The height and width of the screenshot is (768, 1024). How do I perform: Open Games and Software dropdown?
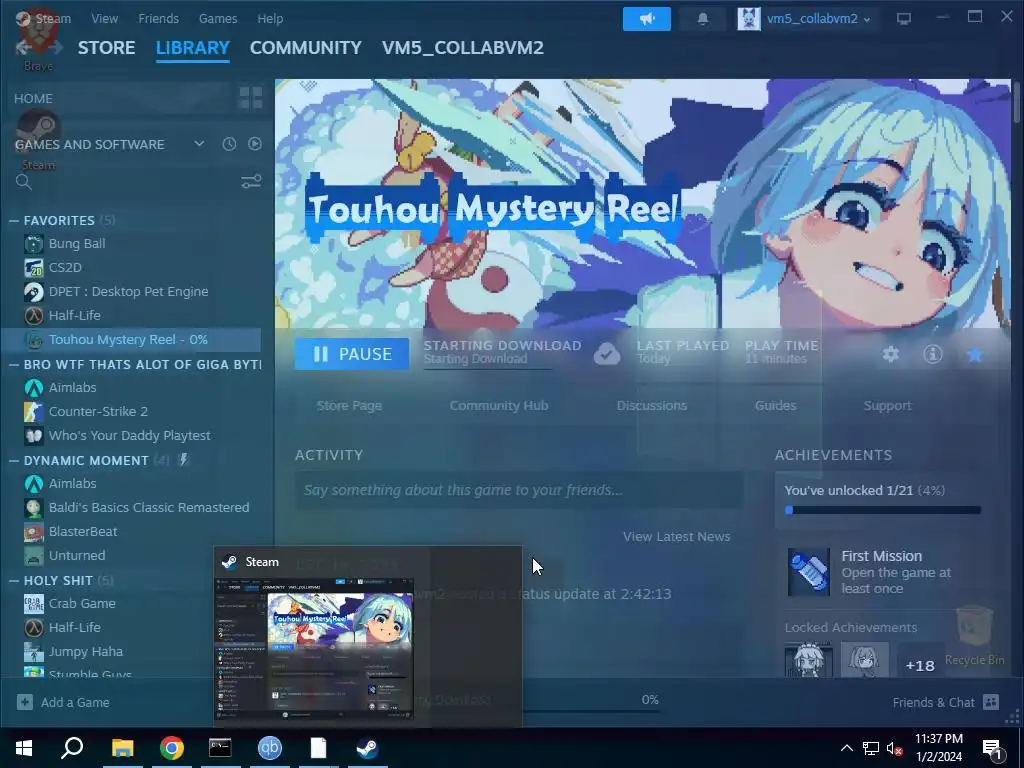tap(199, 144)
